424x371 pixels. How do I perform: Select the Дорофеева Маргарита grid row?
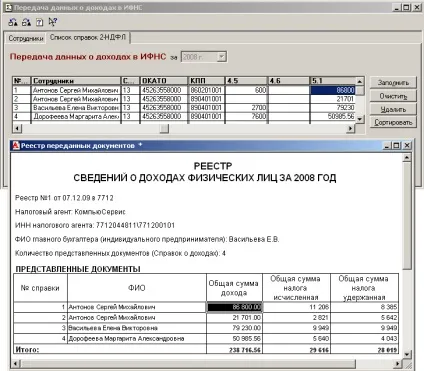[x=184, y=117]
